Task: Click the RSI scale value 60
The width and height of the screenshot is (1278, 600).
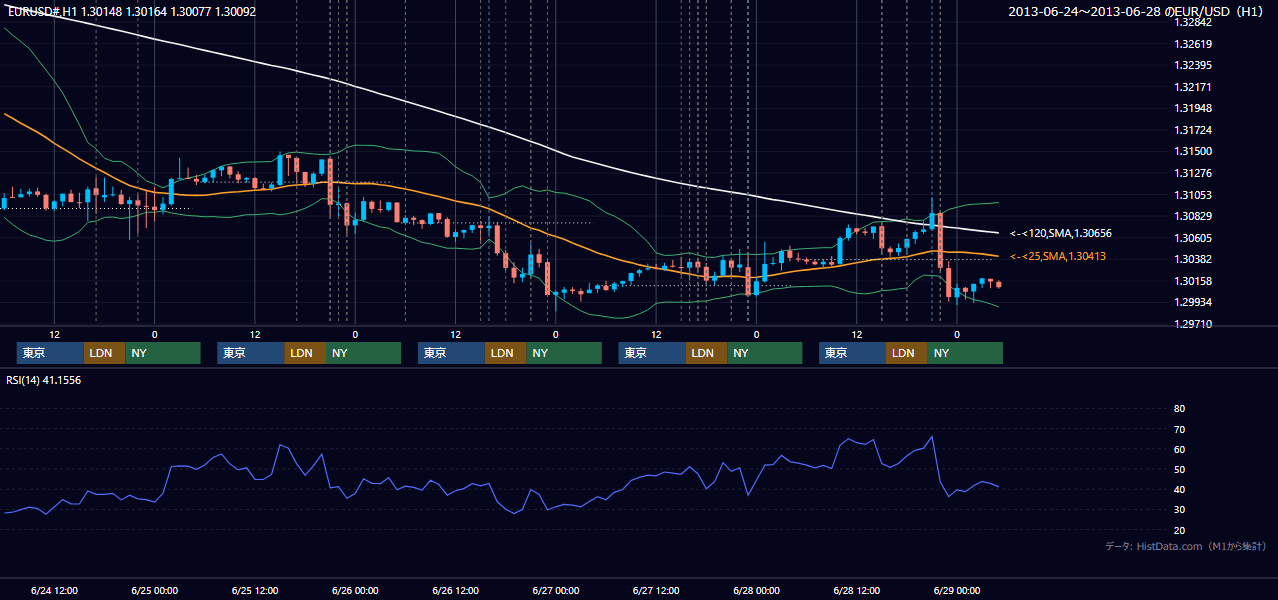Action: point(1179,449)
